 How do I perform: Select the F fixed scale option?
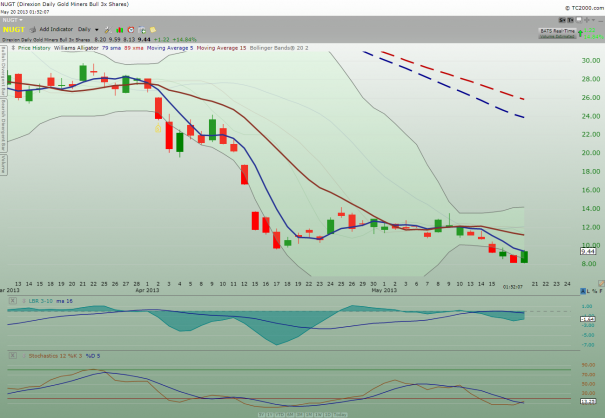pos(601,291)
